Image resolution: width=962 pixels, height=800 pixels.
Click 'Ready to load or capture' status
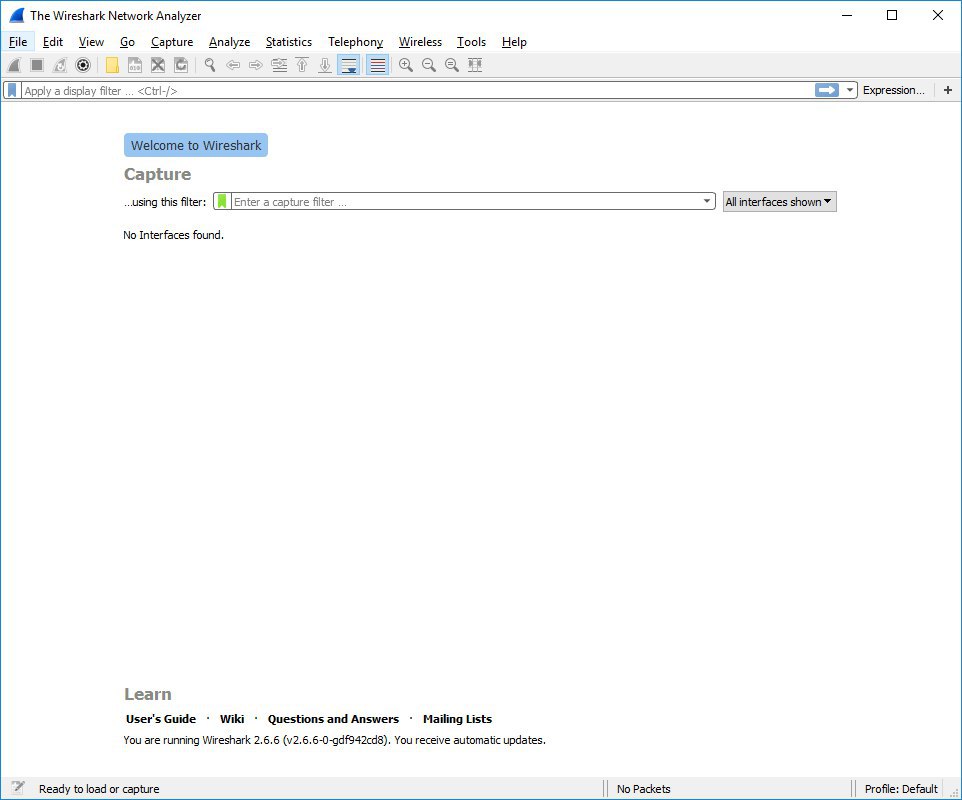pyautogui.click(x=99, y=789)
